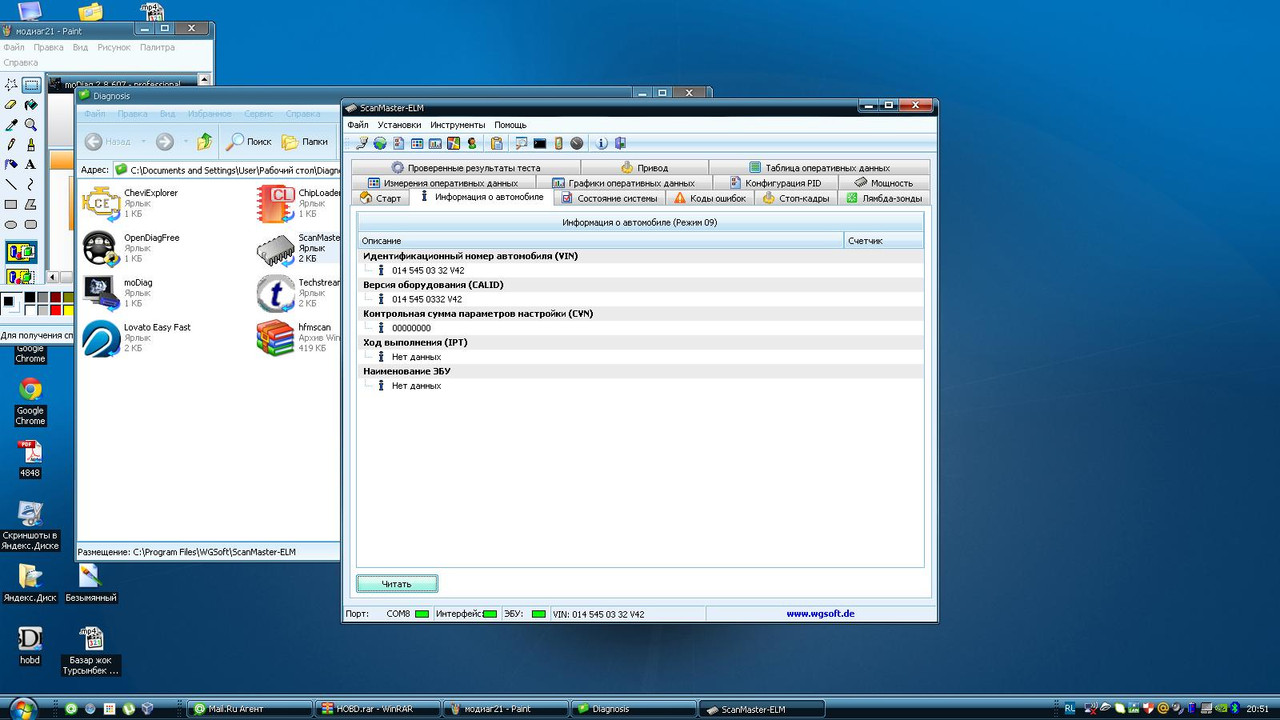The image size is (1280, 720).
Task: Click the Up folder icon in Diagnosis window
Action: 204,142
